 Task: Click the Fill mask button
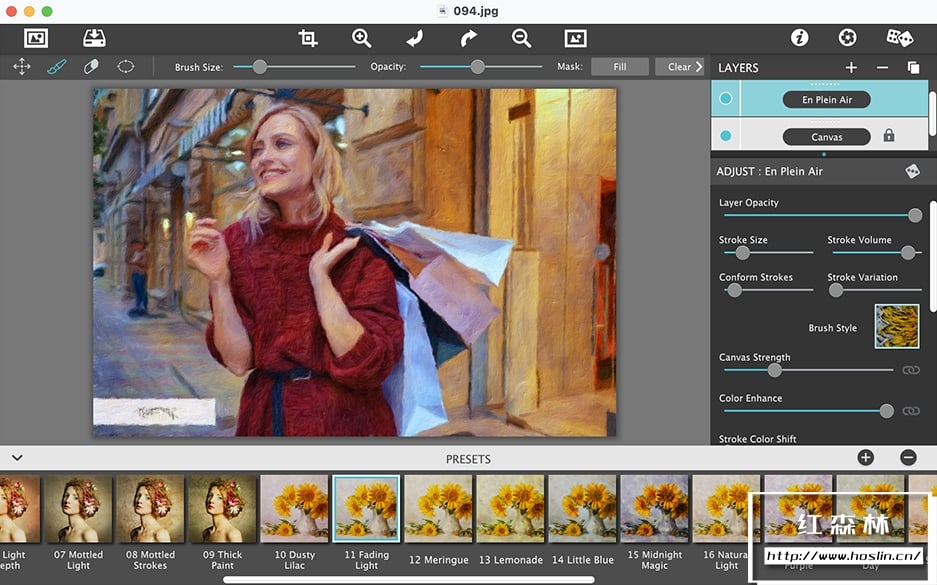(x=619, y=67)
